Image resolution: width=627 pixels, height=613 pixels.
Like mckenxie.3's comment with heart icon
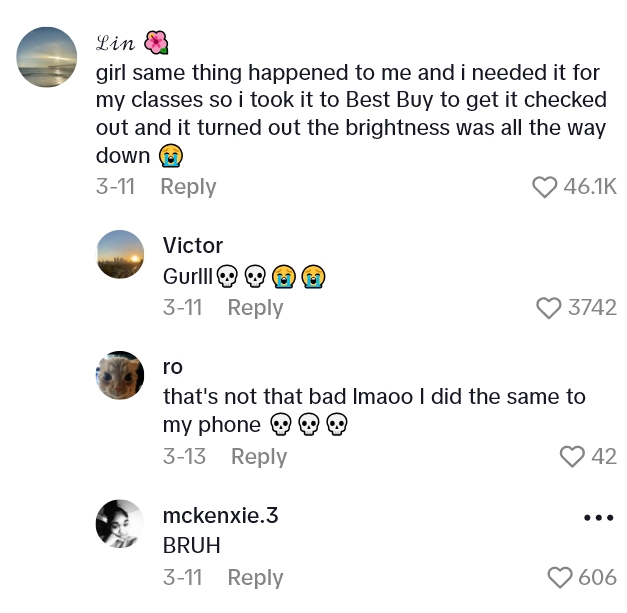tap(559, 577)
